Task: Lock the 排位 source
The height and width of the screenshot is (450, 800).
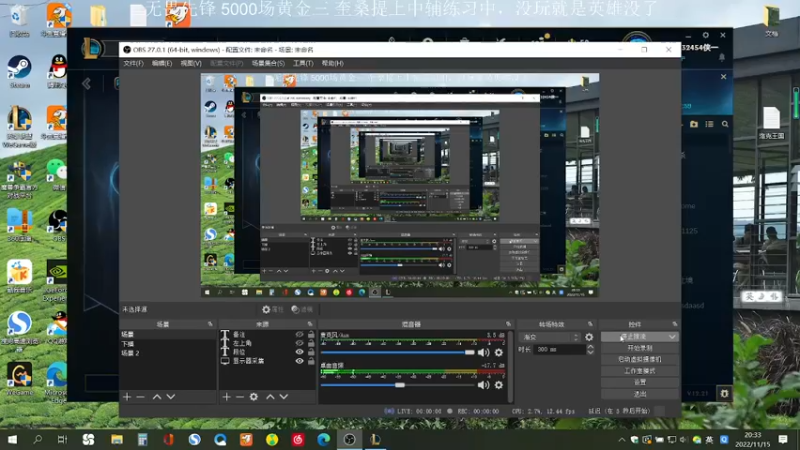Action: pyautogui.click(x=311, y=352)
